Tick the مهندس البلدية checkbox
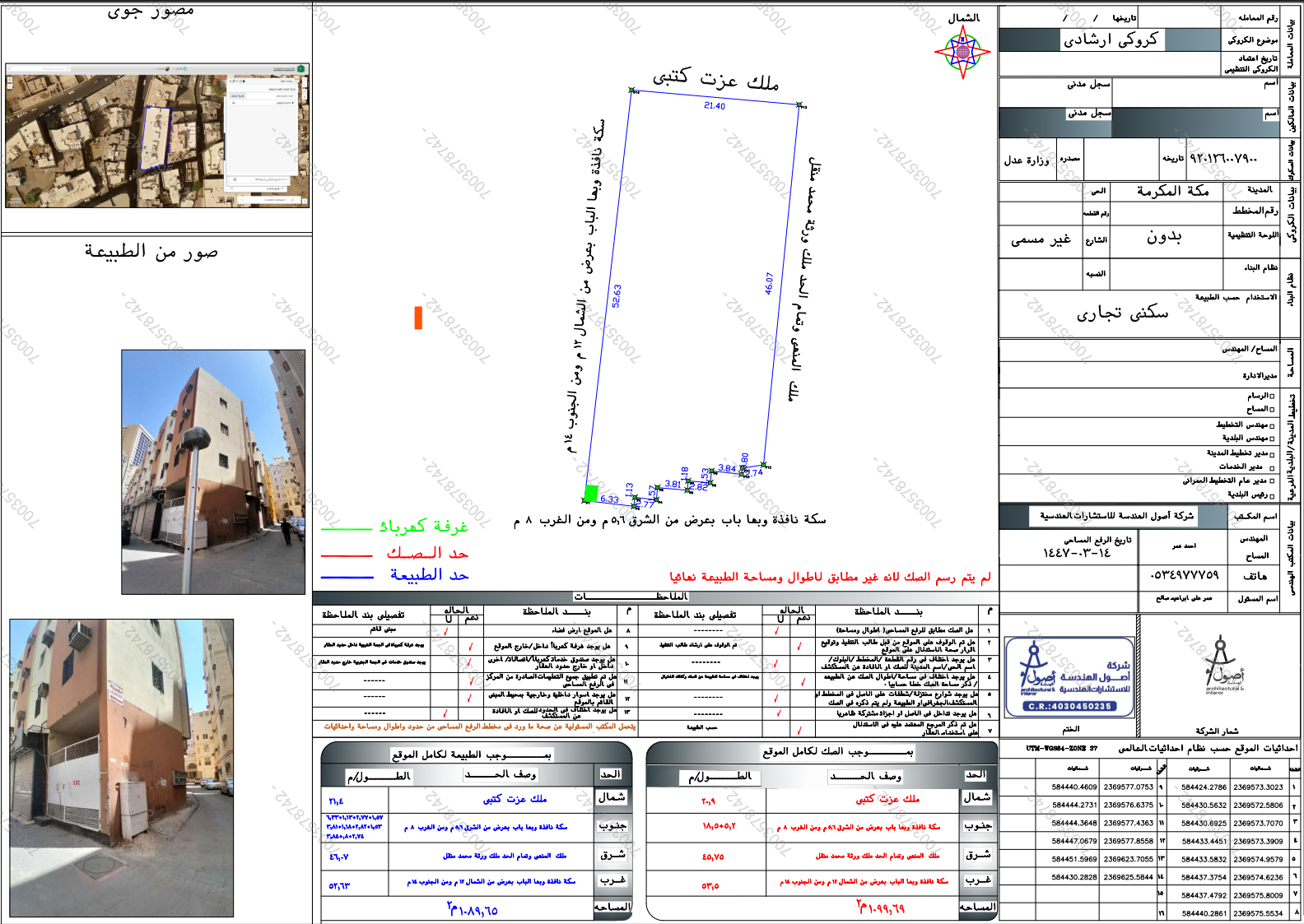Screen dimensions: 1304x924 point(1272,439)
